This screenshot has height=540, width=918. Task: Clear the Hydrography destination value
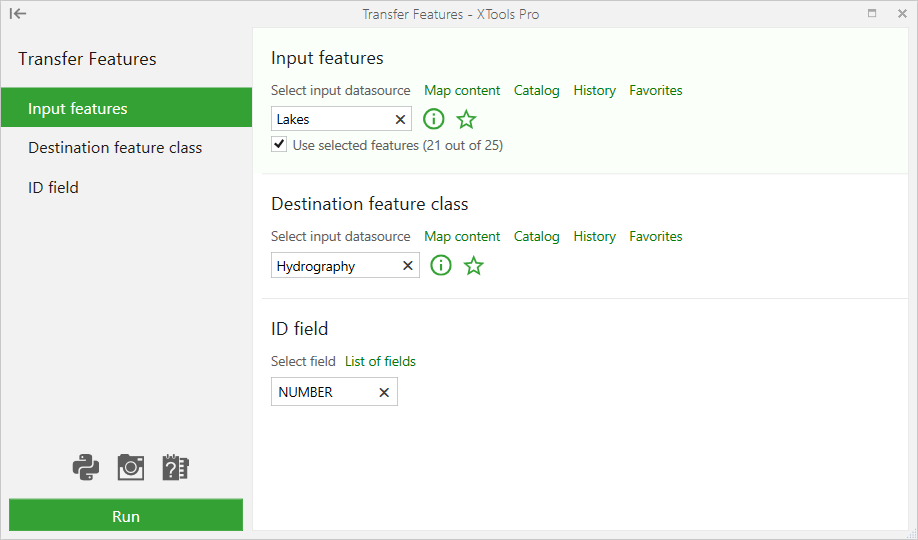408,266
